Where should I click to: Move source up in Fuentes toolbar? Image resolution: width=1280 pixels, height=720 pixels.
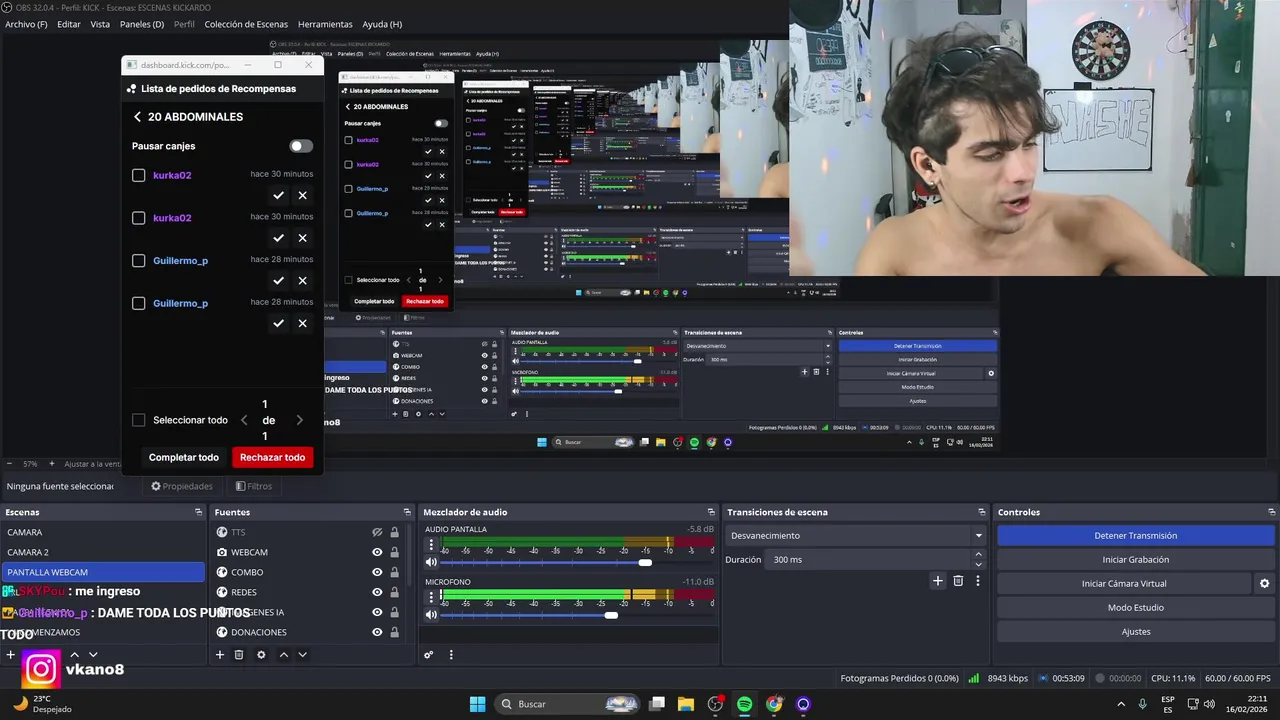tap(283, 655)
